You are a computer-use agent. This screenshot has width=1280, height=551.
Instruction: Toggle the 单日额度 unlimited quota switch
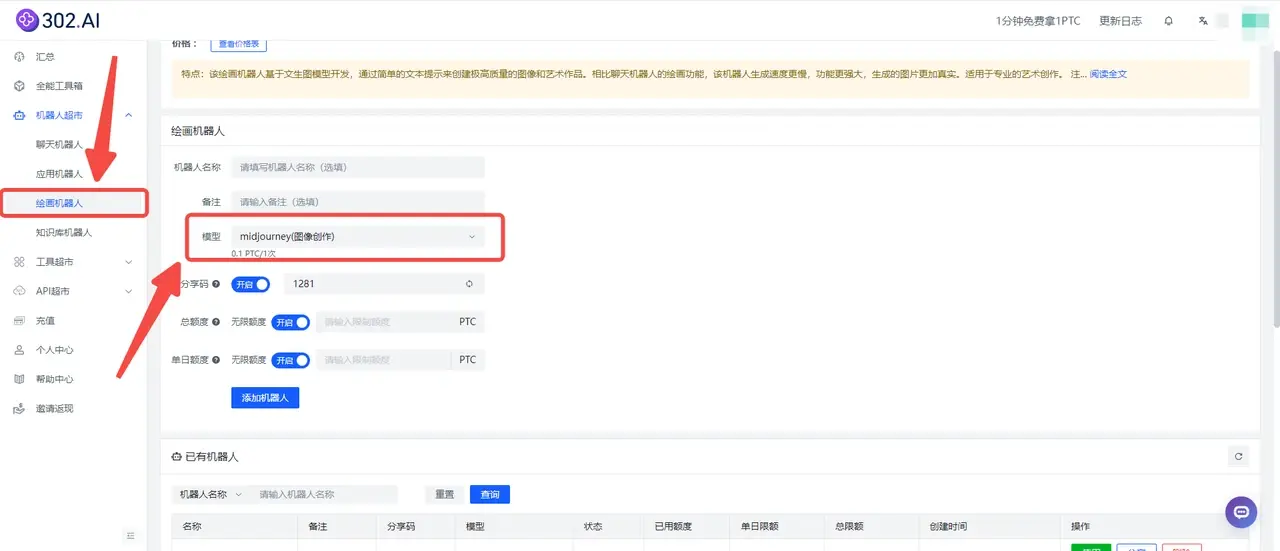(291, 360)
